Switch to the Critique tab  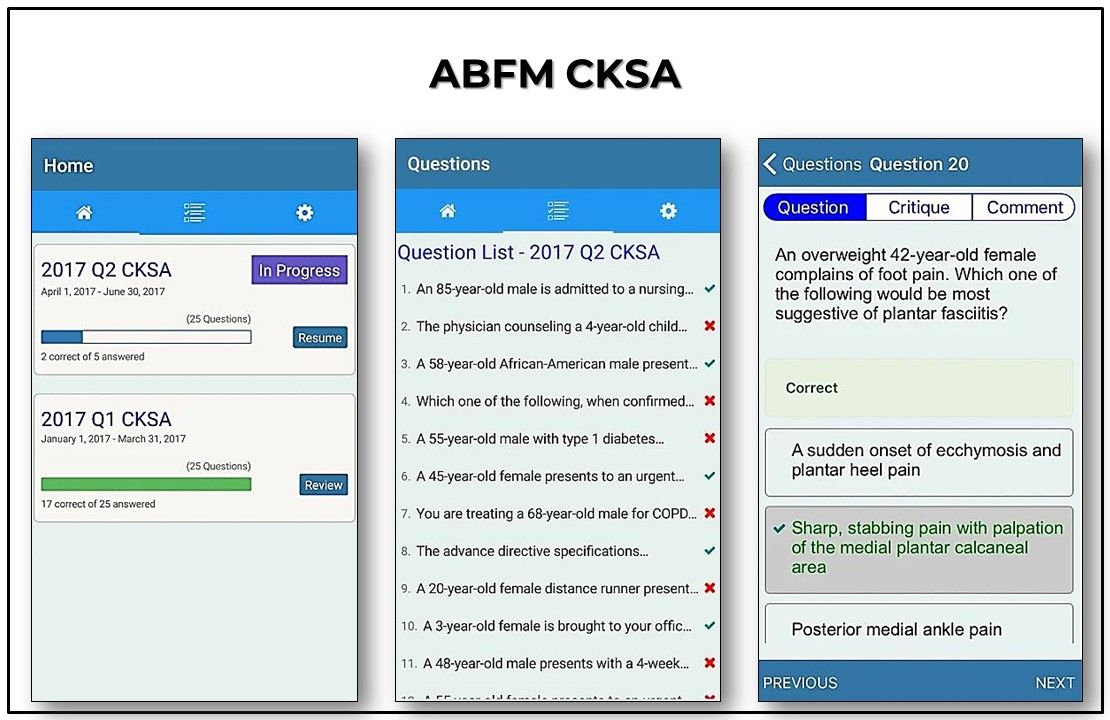[x=918, y=207]
